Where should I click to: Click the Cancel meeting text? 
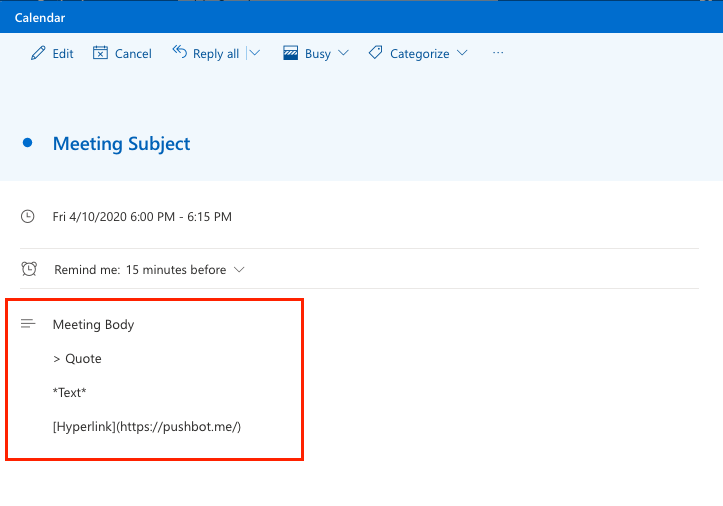coord(133,54)
